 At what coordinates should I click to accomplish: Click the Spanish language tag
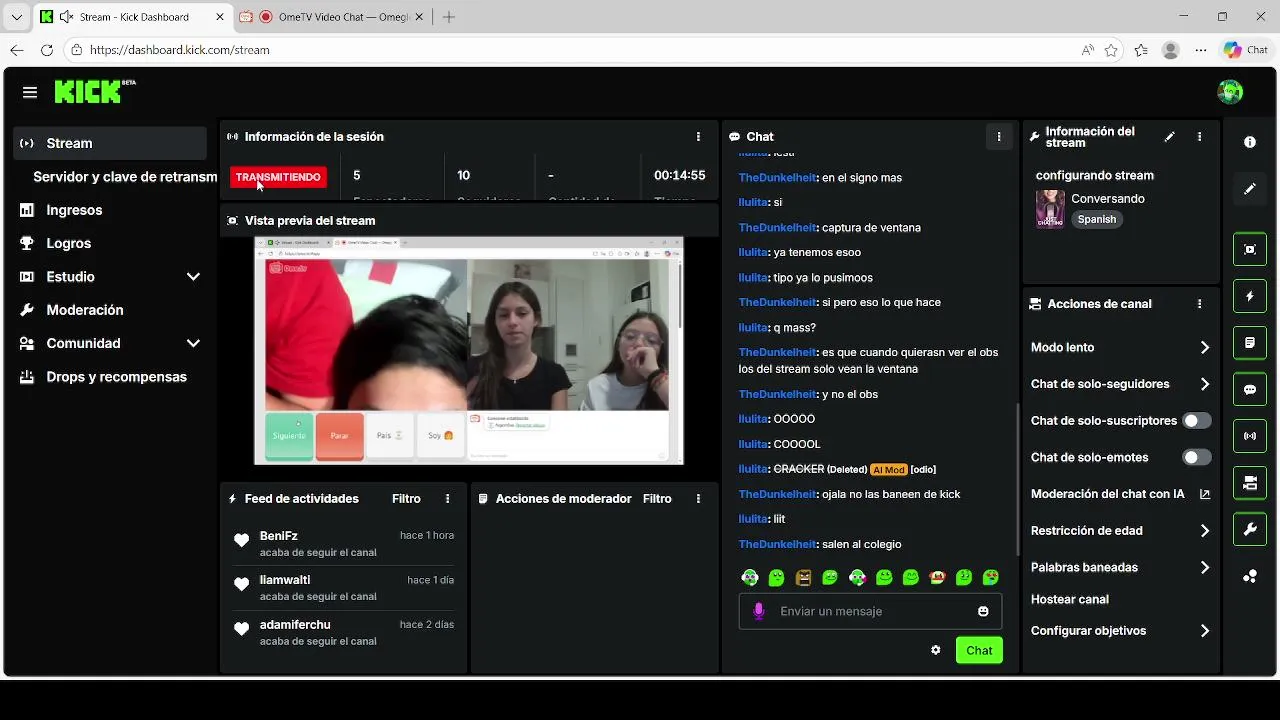pyautogui.click(x=1097, y=219)
